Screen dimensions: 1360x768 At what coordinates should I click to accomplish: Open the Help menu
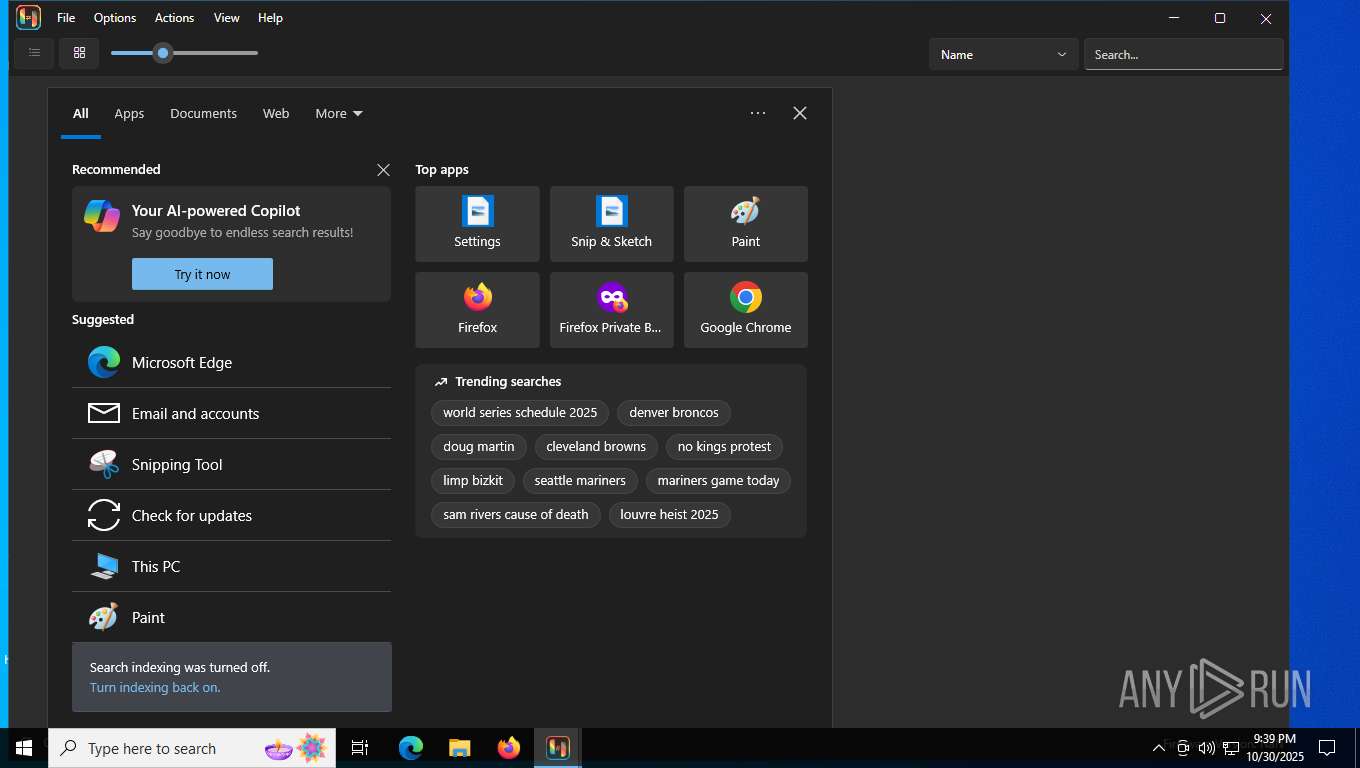(x=270, y=18)
